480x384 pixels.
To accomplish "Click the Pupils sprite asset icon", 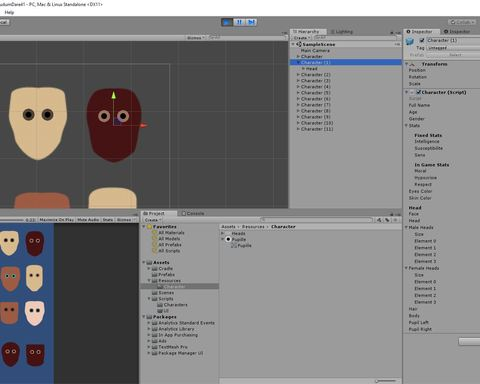I will coord(228,239).
